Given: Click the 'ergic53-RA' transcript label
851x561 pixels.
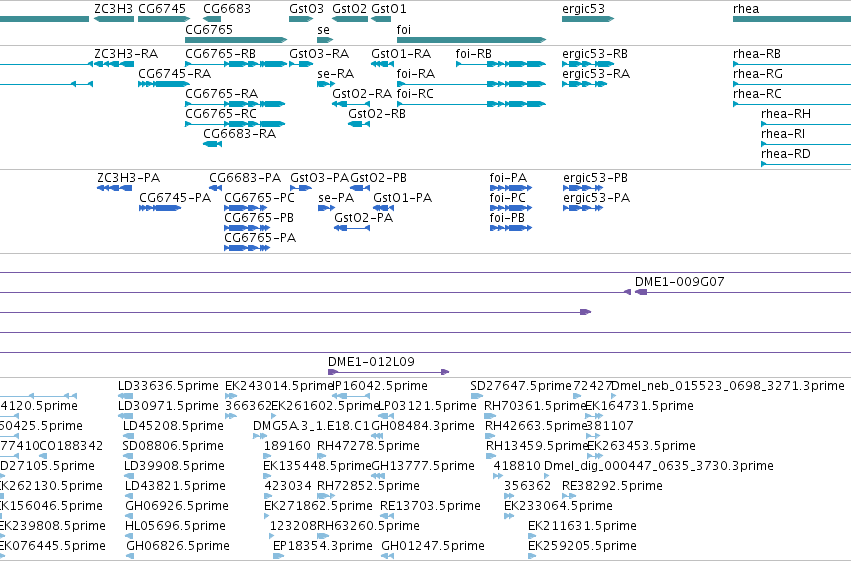Looking at the screenshot, I should pyautogui.click(x=596, y=74).
